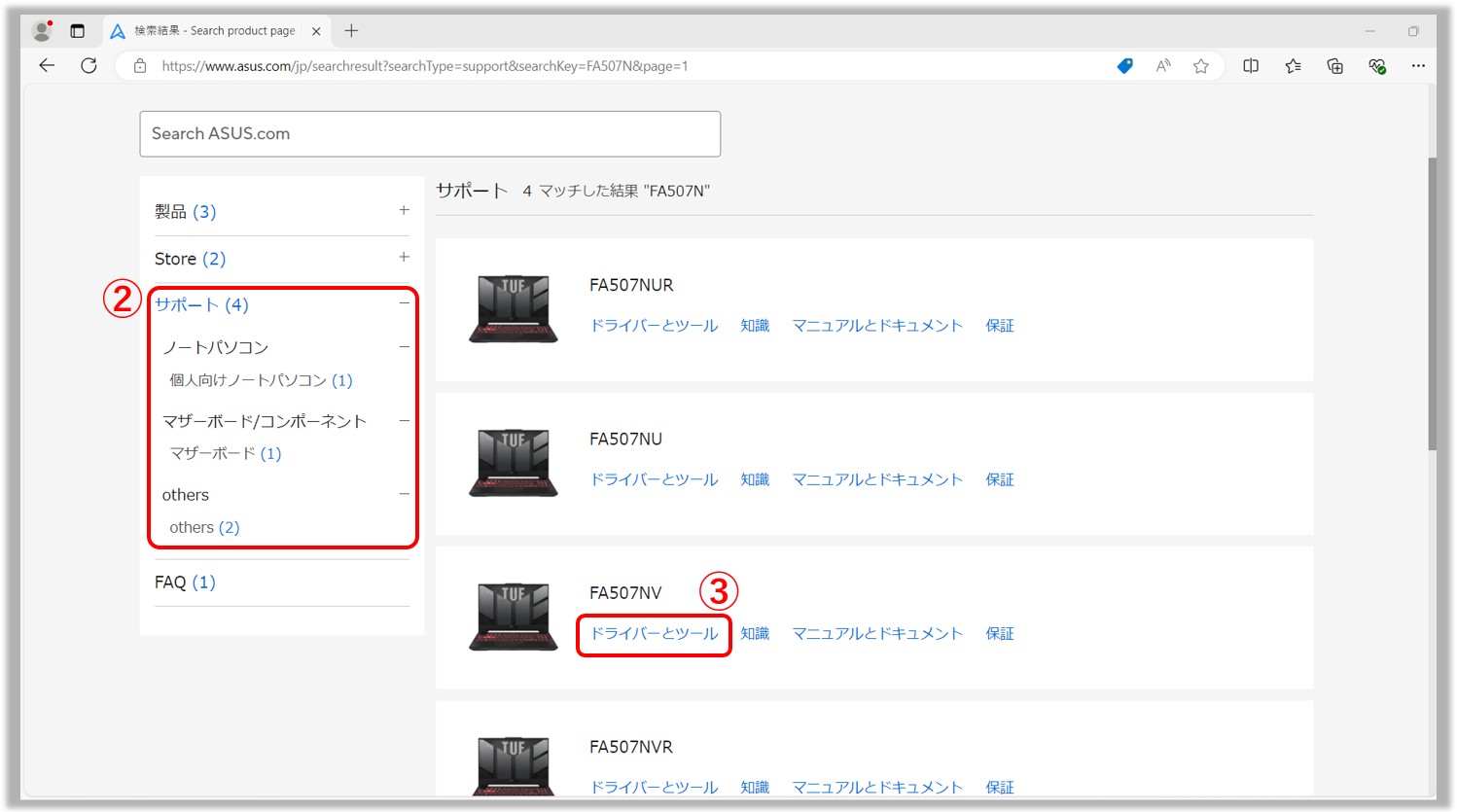Add page to favorites star icon
1457x812 pixels.
(1201, 66)
